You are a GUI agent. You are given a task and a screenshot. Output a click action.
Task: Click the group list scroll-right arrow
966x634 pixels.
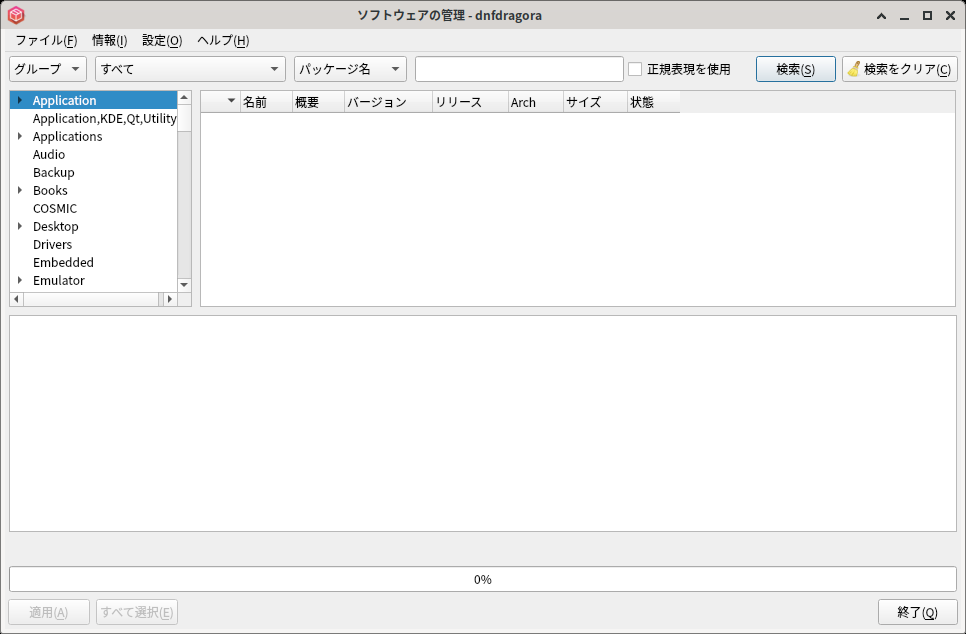(x=169, y=299)
